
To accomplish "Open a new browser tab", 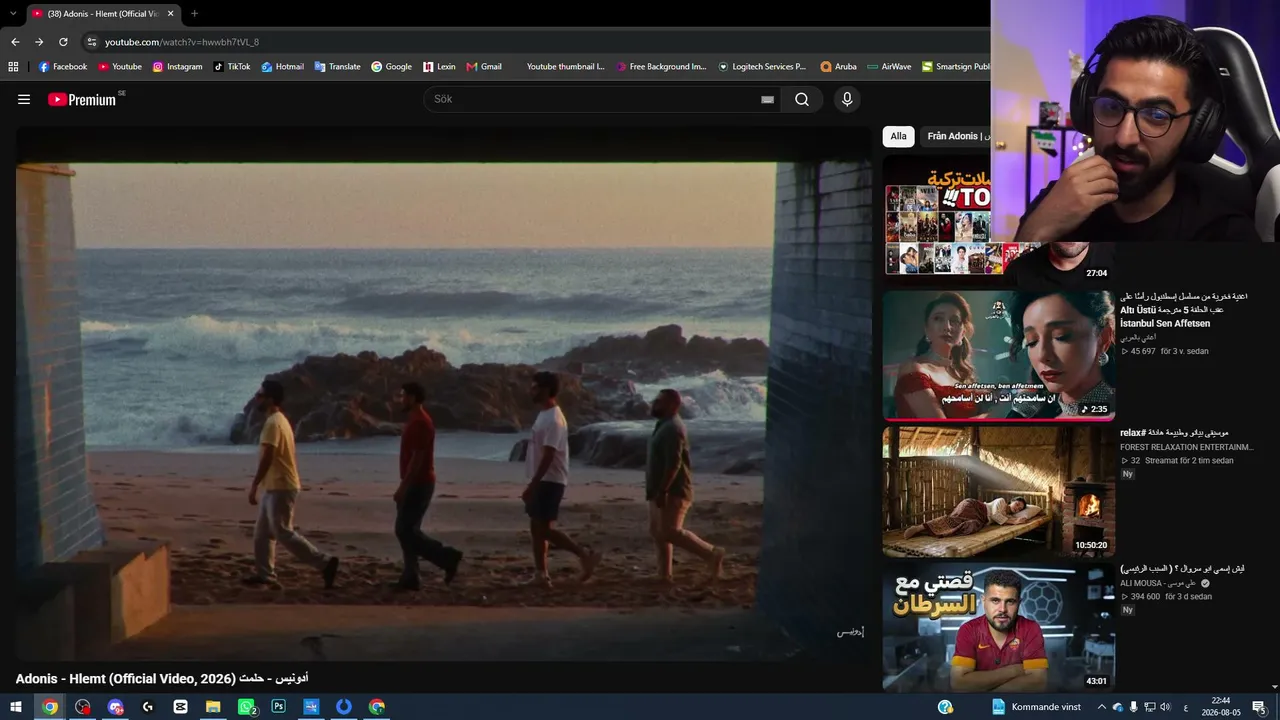I will (194, 14).
